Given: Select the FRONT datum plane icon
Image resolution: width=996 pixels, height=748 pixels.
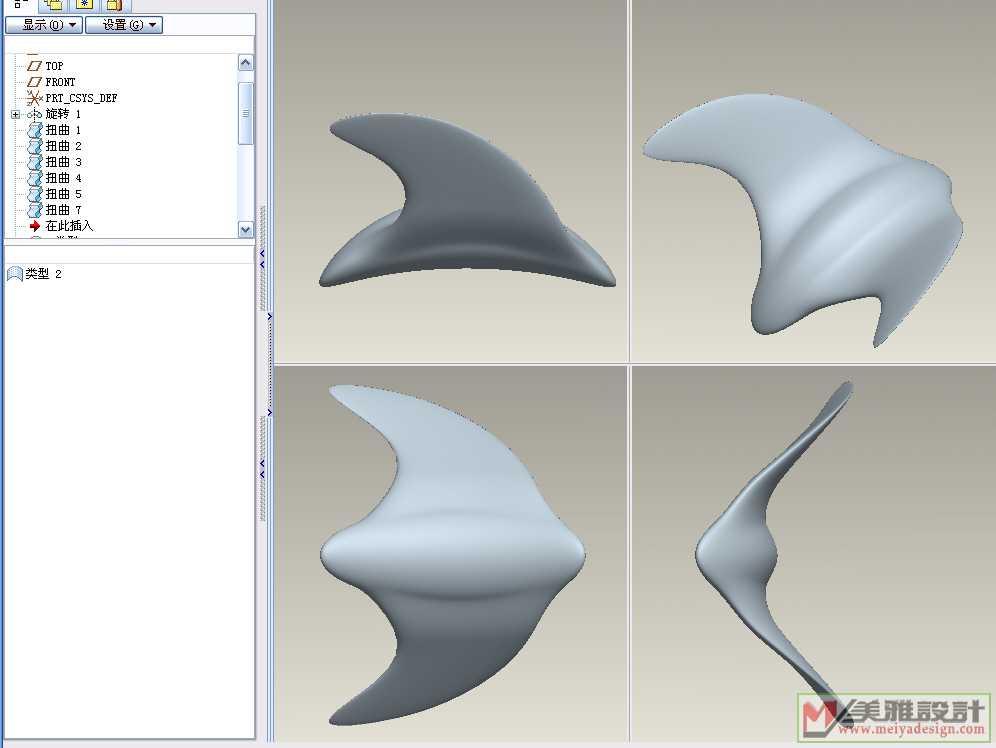Looking at the screenshot, I should click(35, 82).
